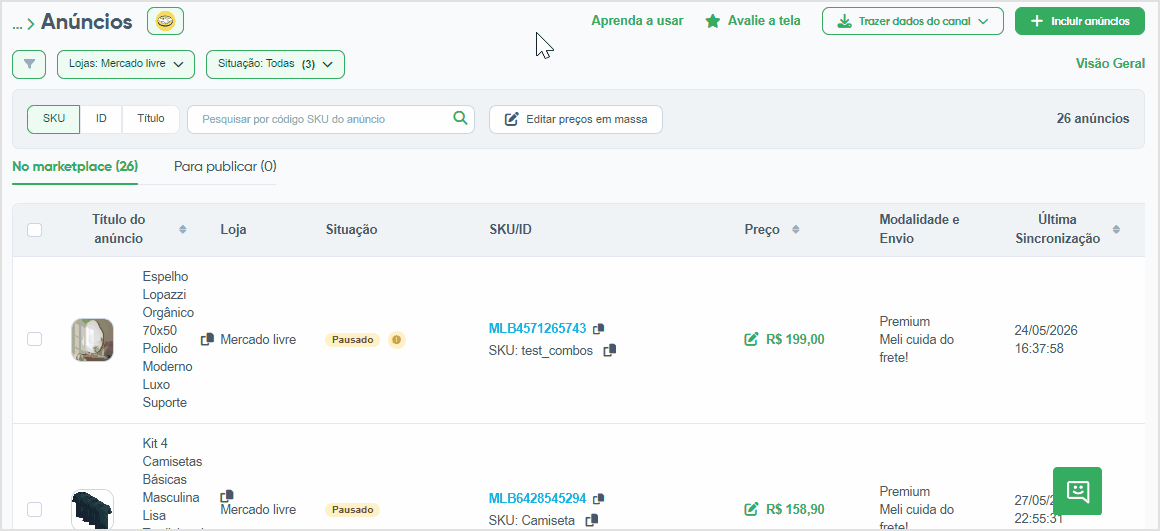Click the SKU/ID column header

pyautogui.click(x=510, y=230)
